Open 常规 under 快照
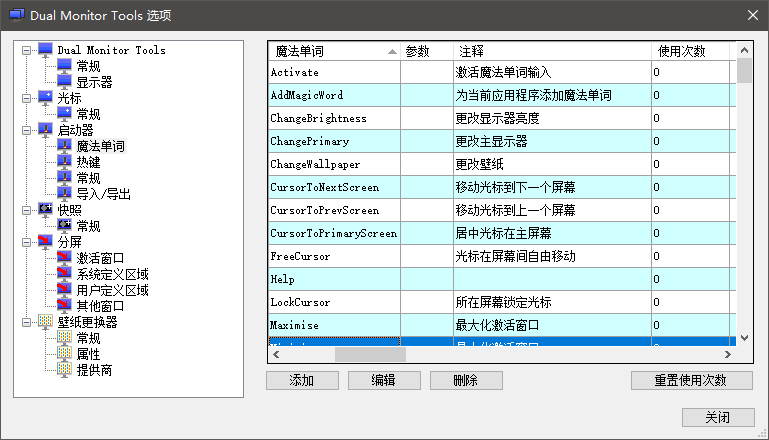 pyautogui.click(x=88, y=226)
